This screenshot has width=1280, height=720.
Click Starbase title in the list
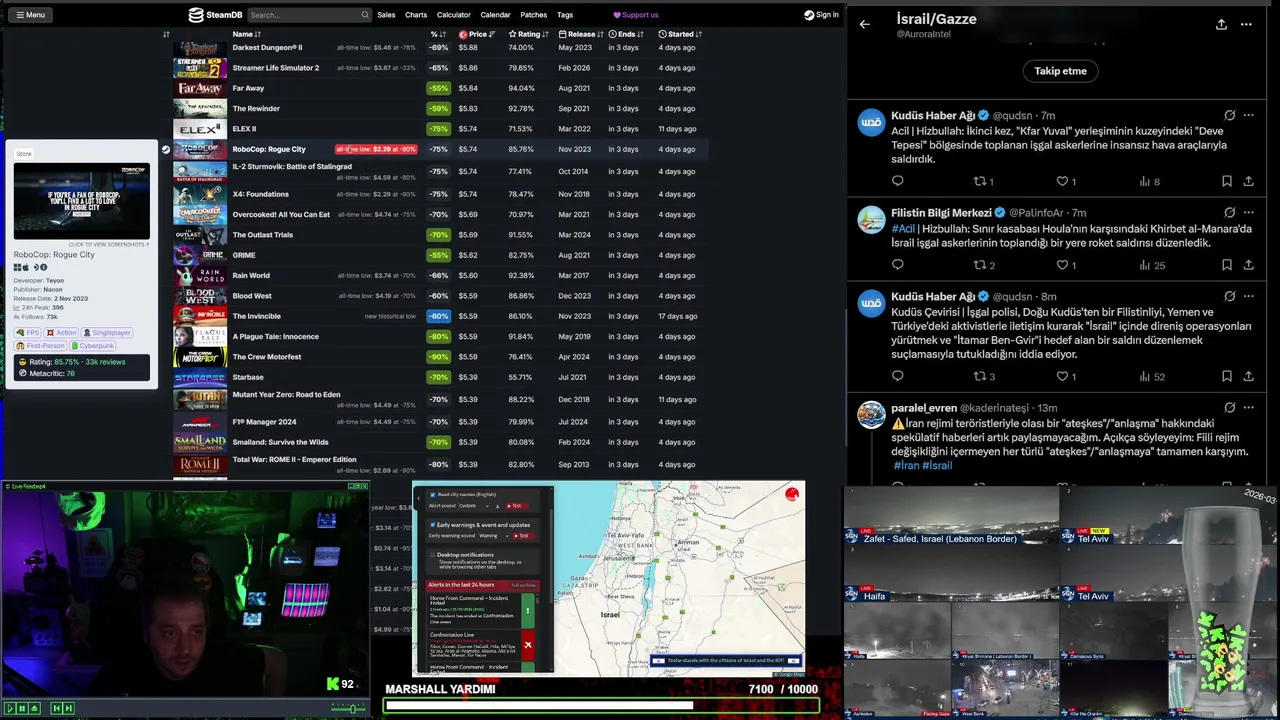click(x=248, y=377)
